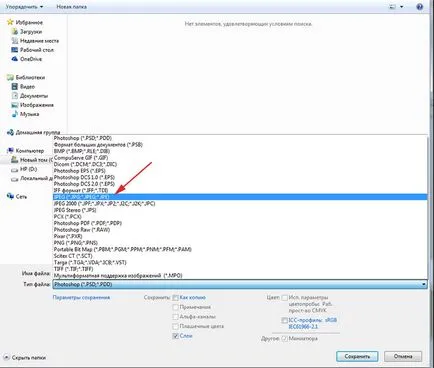Viewport: 434px width, 368px height.
Task: Open the HP (D:) drive
Action: point(28,169)
